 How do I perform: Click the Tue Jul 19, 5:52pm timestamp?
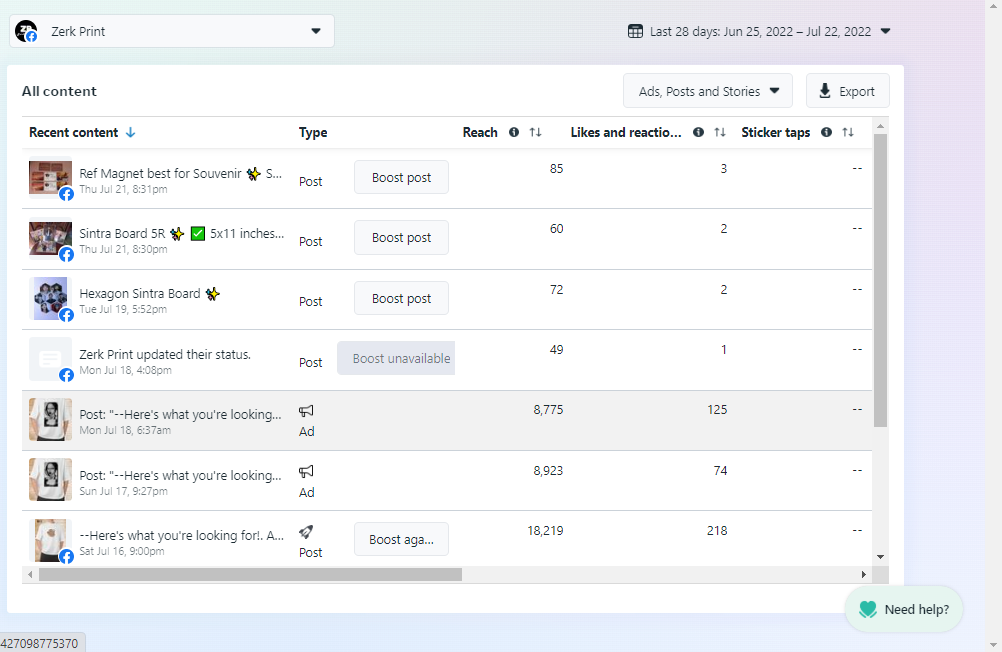123,309
